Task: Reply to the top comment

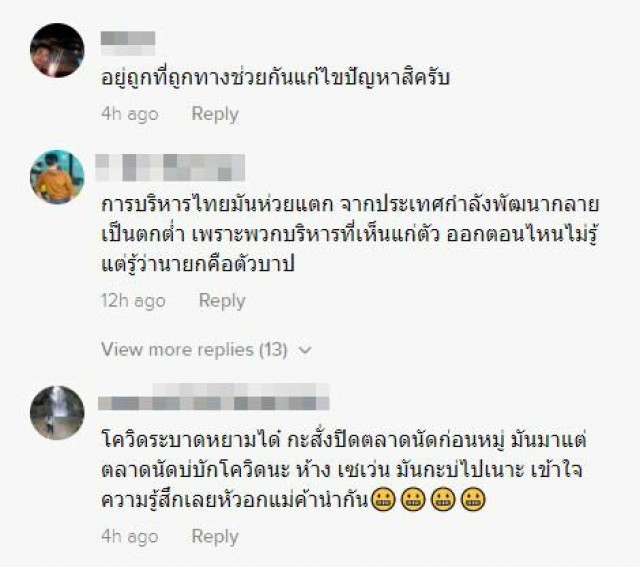Action: click(x=215, y=114)
